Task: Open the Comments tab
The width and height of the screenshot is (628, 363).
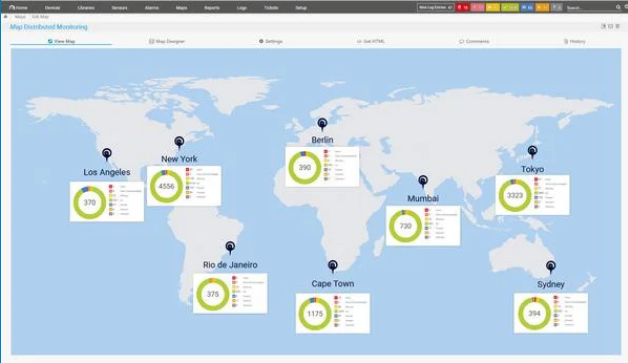Action: (x=474, y=41)
